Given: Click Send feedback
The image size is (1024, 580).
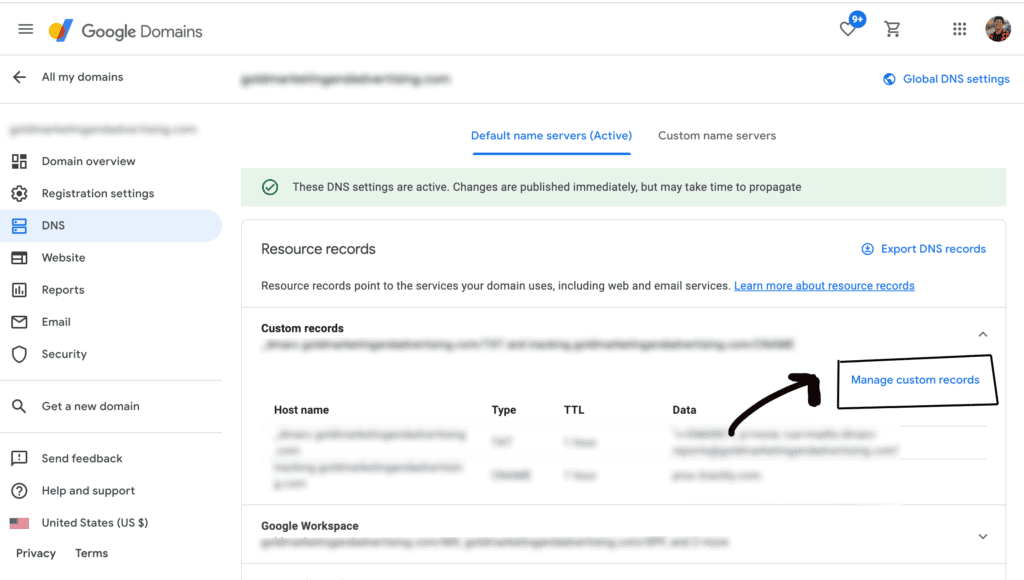Looking at the screenshot, I should coord(82,459).
